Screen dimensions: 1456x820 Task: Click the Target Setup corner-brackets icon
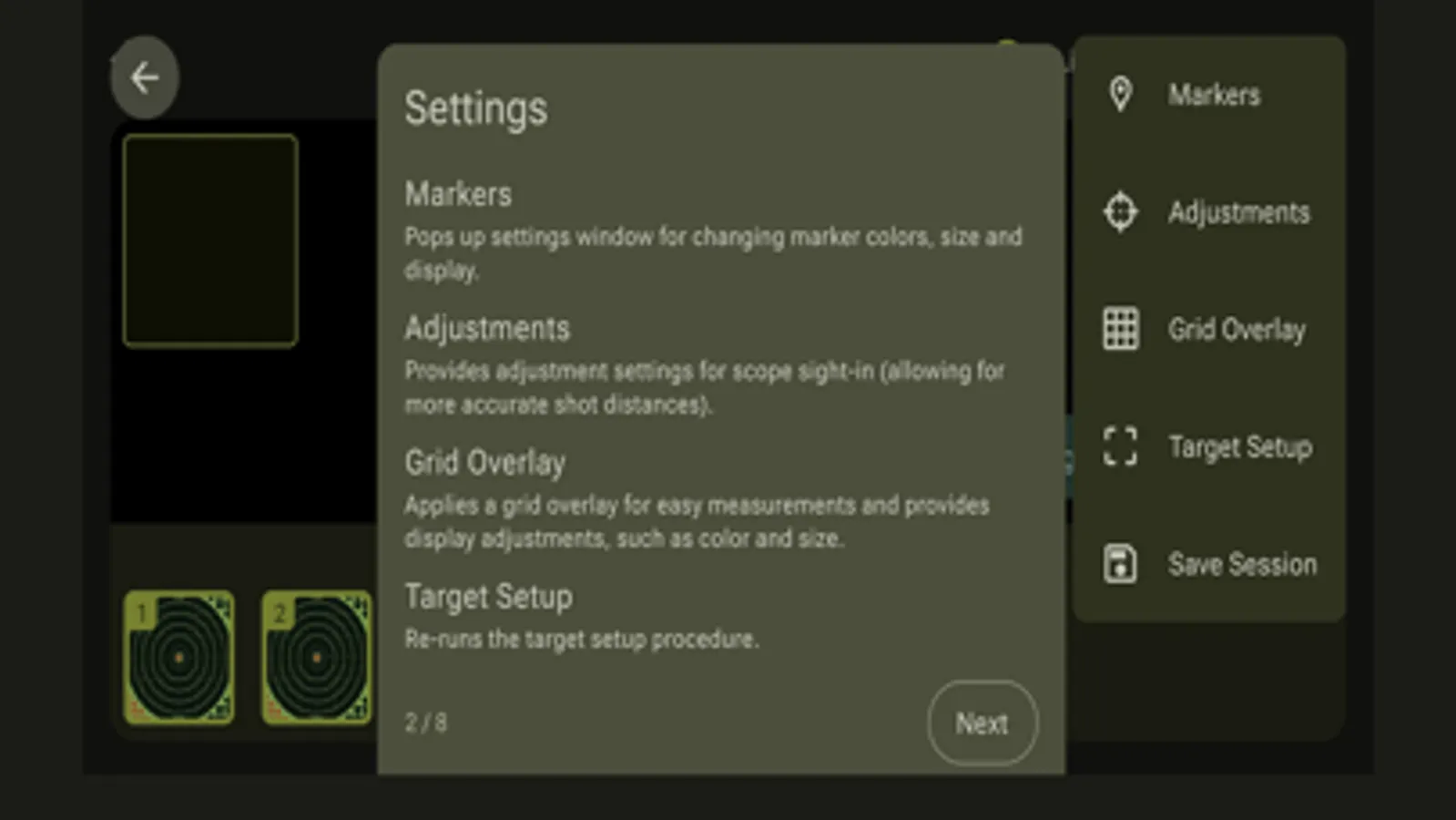coord(1120,446)
